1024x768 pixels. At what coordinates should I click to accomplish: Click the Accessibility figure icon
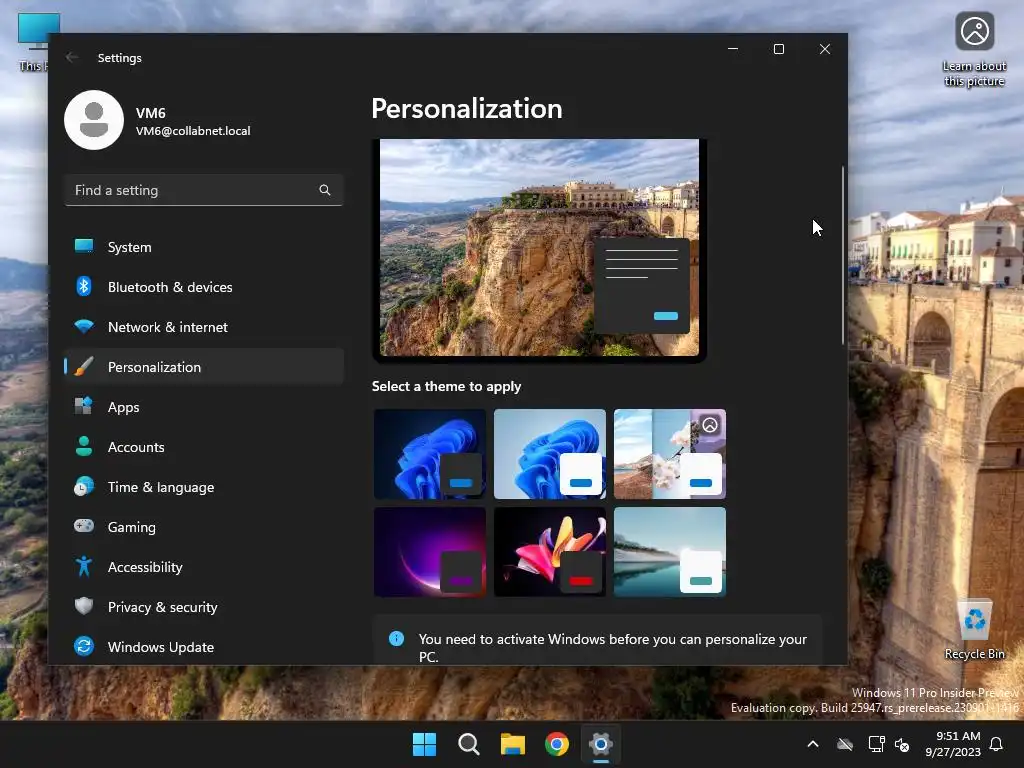pyautogui.click(x=84, y=566)
